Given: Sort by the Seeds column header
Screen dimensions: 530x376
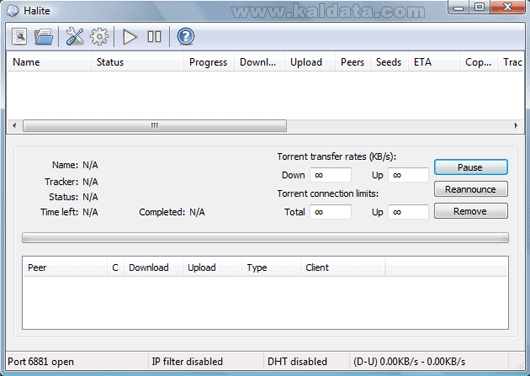Looking at the screenshot, I should (x=389, y=62).
